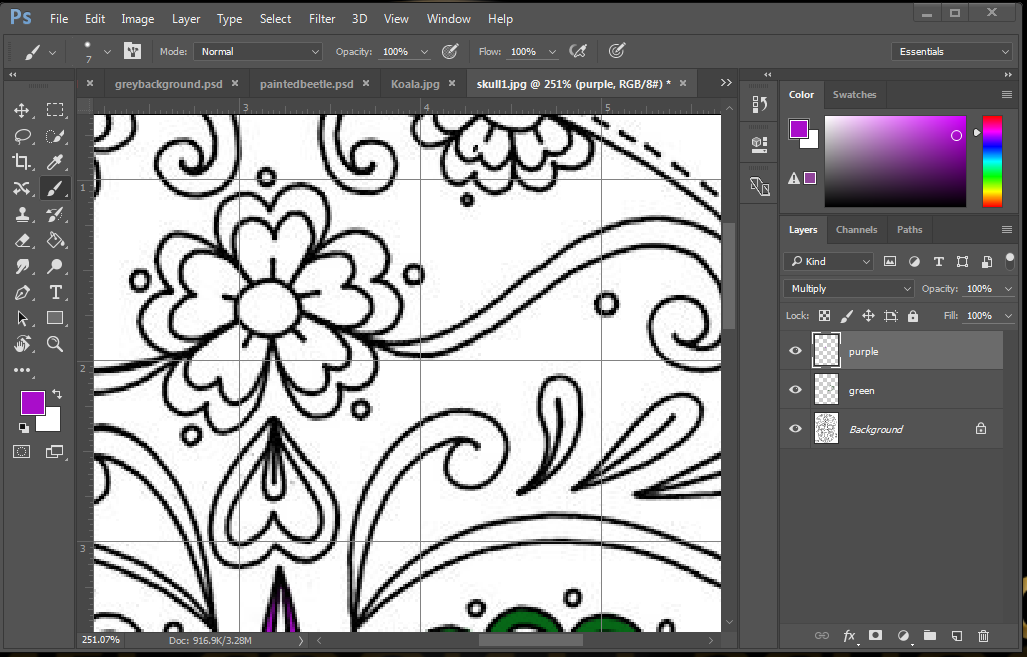Open the Filter menu
Image resolution: width=1027 pixels, height=657 pixels.
pyautogui.click(x=322, y=18)
